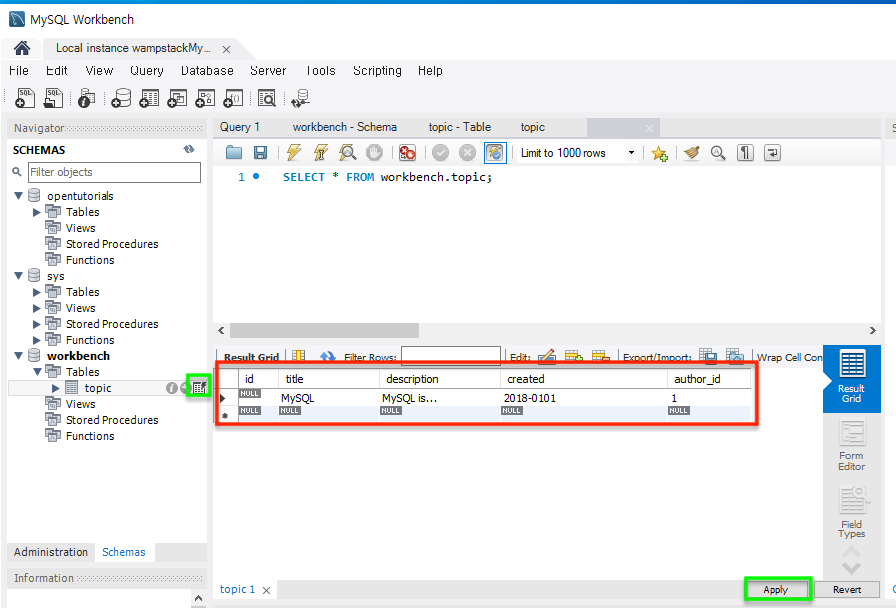
Task: Toggle continue-on-error execution icon
Action: (x=407, y=153)
